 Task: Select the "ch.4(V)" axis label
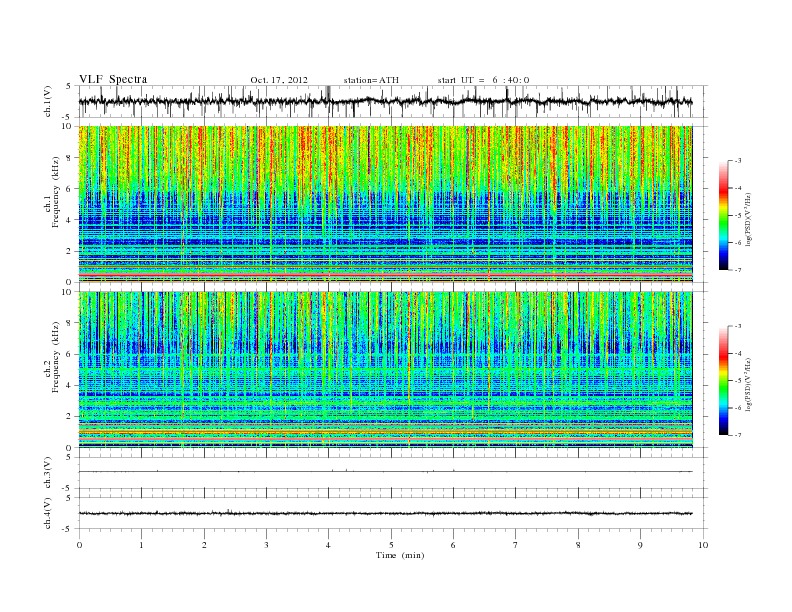(x=48, y=513)
